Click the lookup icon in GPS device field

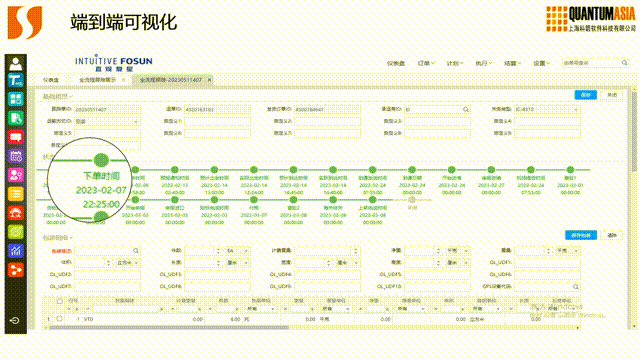click(x=576, y=287)
